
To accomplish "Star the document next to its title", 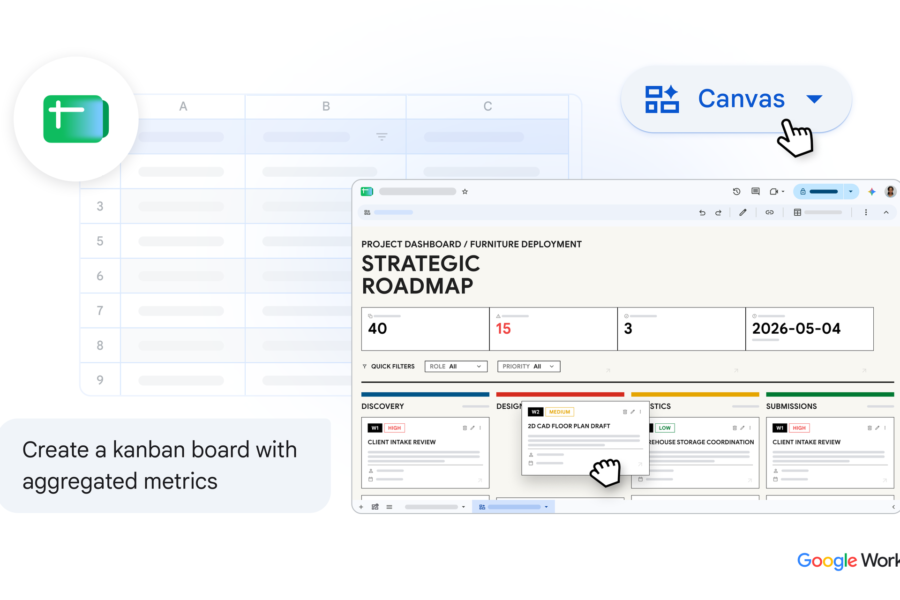I will [x=465, y=192].
